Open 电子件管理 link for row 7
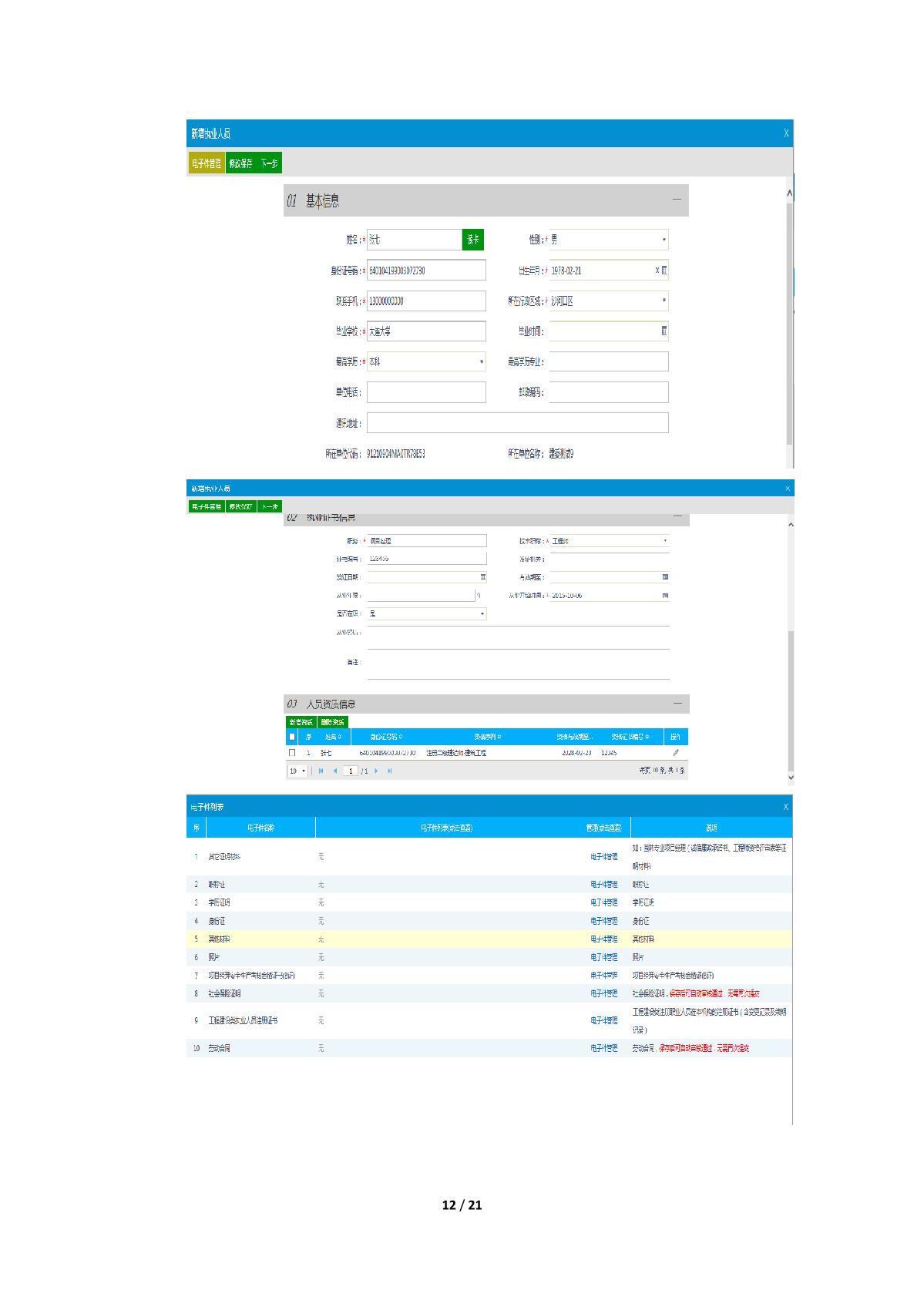Image resolution: width=924 pixels, height=1307 pixels. click(604, 976)
